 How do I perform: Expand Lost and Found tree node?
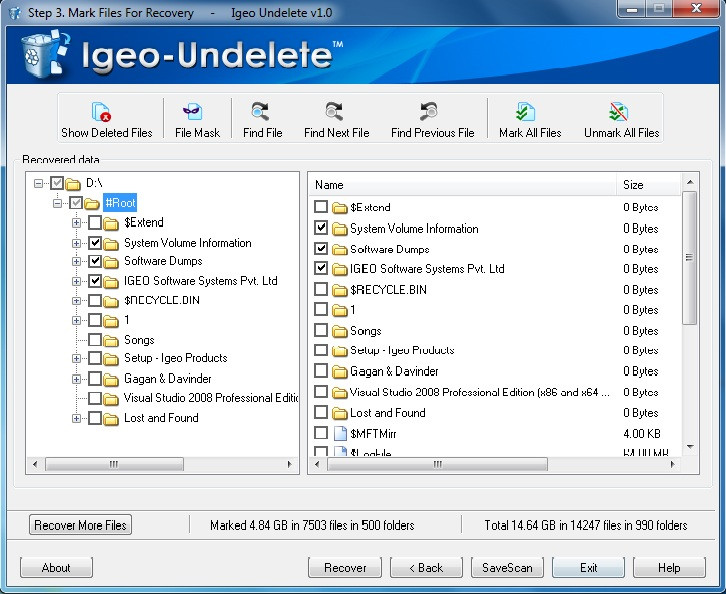point(76,419)
